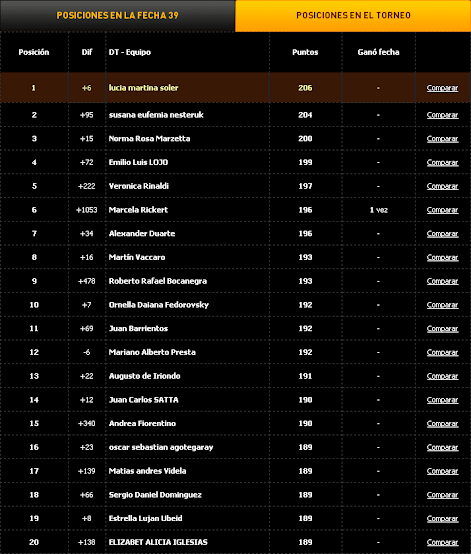Select team name Matias andres Videla
This screenshot has width=471, height=554.
pyautogui.click(x=147, y=471)
